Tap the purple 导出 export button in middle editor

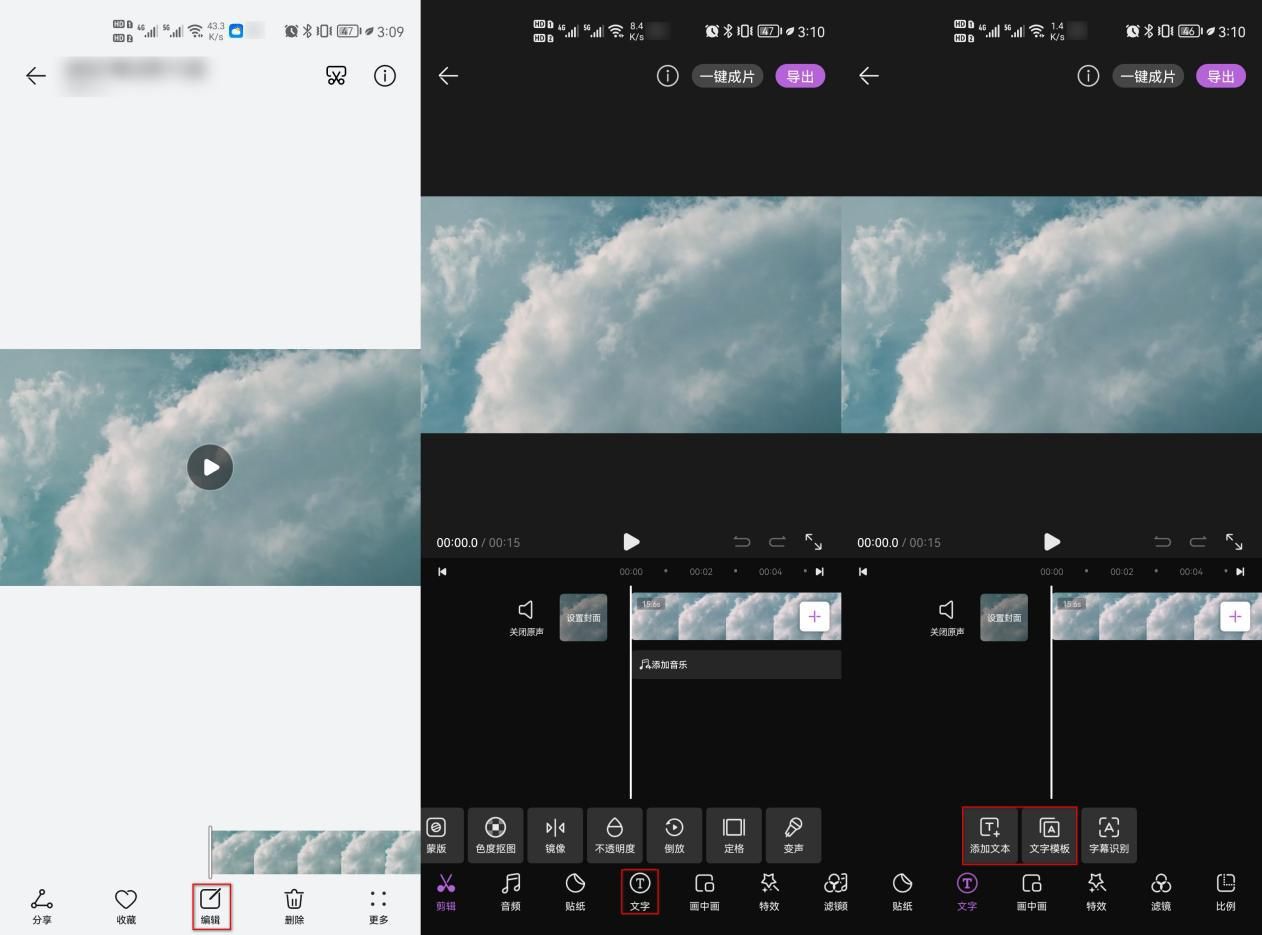coord(800,76)
